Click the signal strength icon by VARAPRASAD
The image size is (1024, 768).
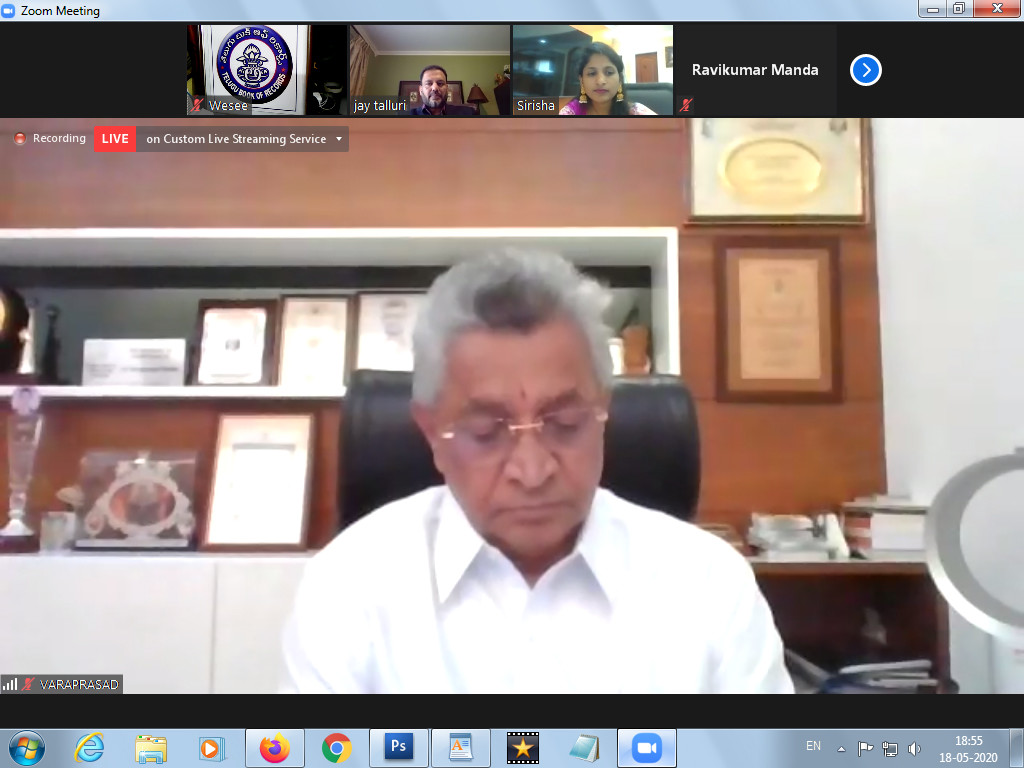coord(11,684)
